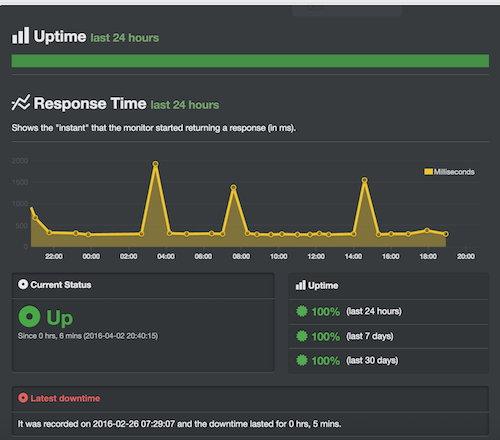Click the red Latest downtime icon
This screenshot has width=500, height=440.
(x=23, y=398)
